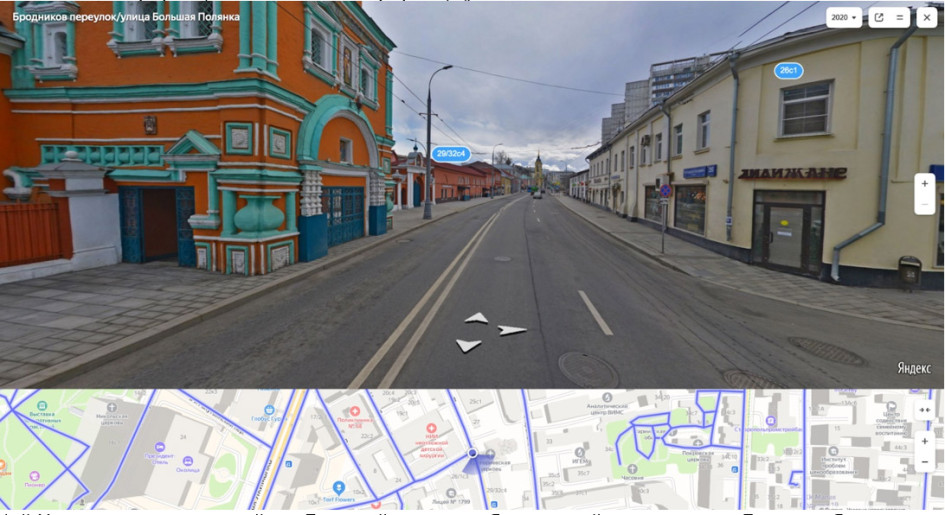The image size is (945, 515).
Task: Collapse the mini map with arrows button
Action: pyautogui.click(x=925, y=410)
